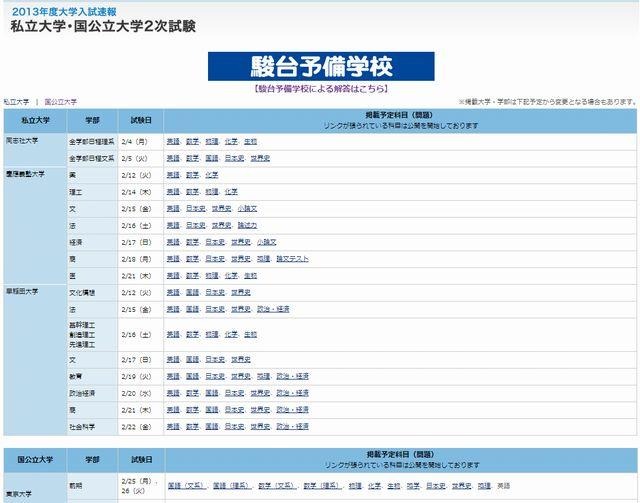Select the 社会科学 faculty cell
640x503 pixels.
point(92,427)
